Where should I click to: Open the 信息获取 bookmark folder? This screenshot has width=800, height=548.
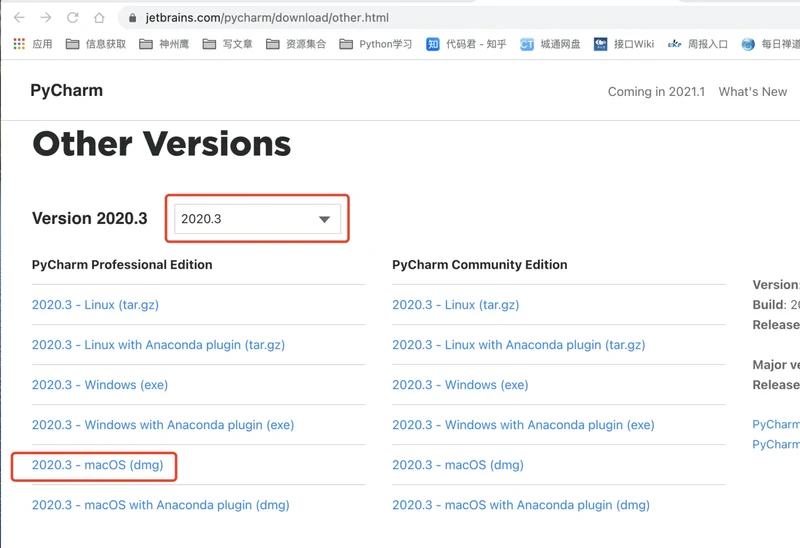[96, 44]
